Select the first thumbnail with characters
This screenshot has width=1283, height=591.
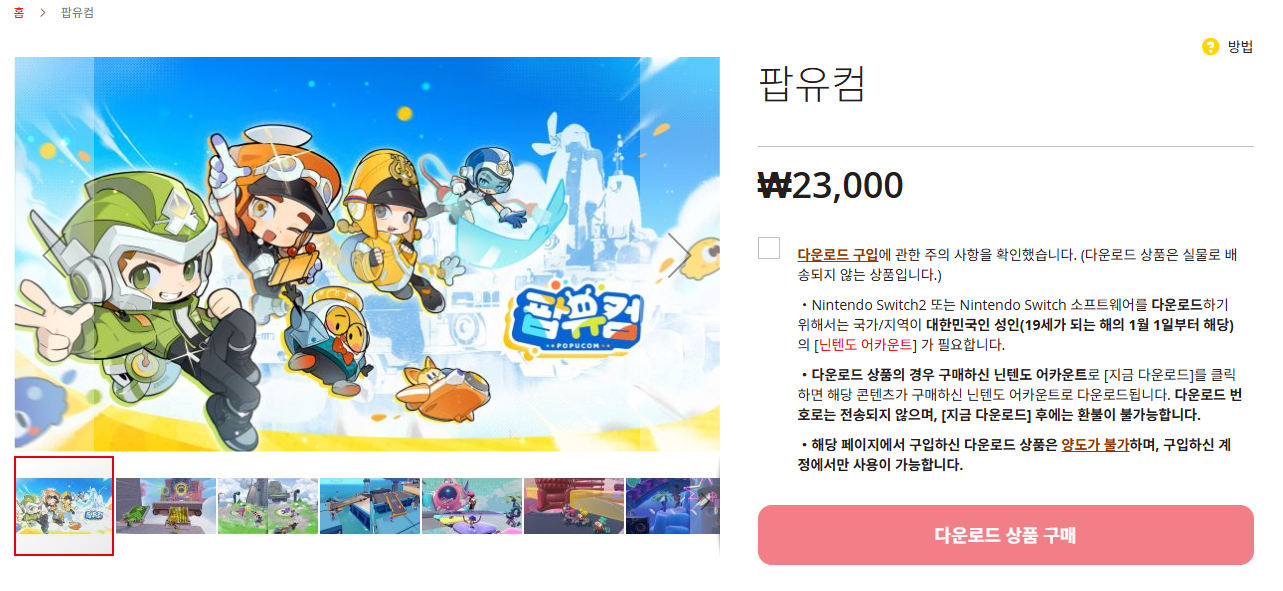[64, 506]
